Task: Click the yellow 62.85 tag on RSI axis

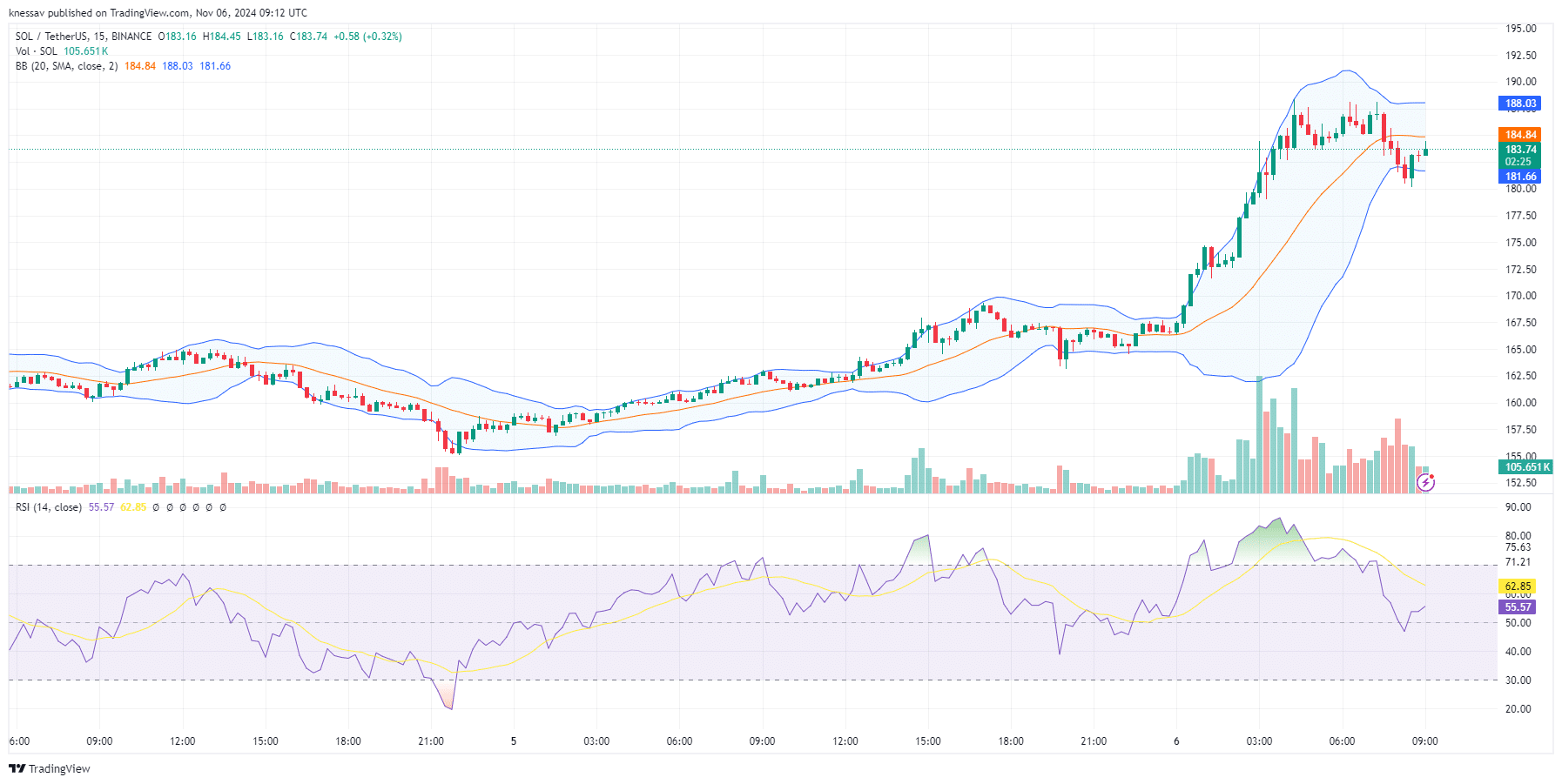Action: [x=1517, y=587]
